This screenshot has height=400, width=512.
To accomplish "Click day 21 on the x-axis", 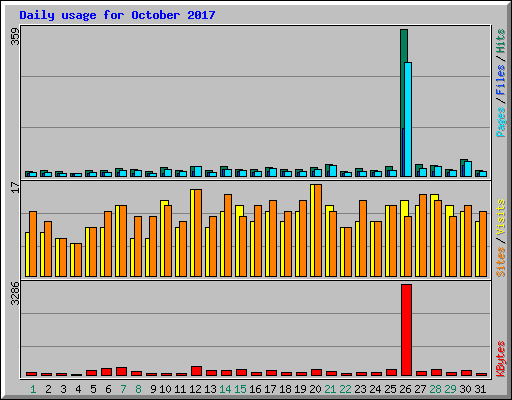I will [x=330, y=389].
